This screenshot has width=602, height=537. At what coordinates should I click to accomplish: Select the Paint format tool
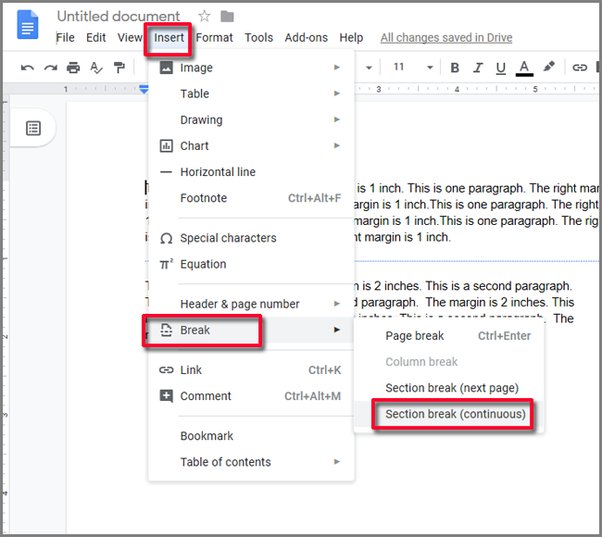119,68
